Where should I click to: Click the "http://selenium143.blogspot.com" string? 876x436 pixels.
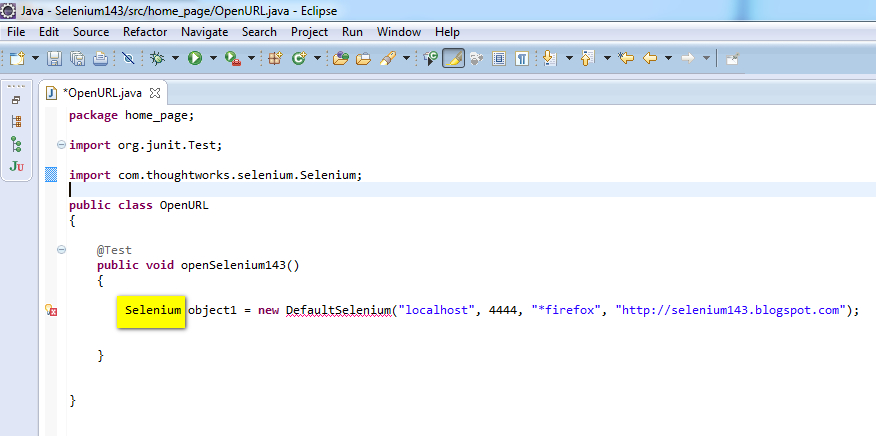pos(731,310)
